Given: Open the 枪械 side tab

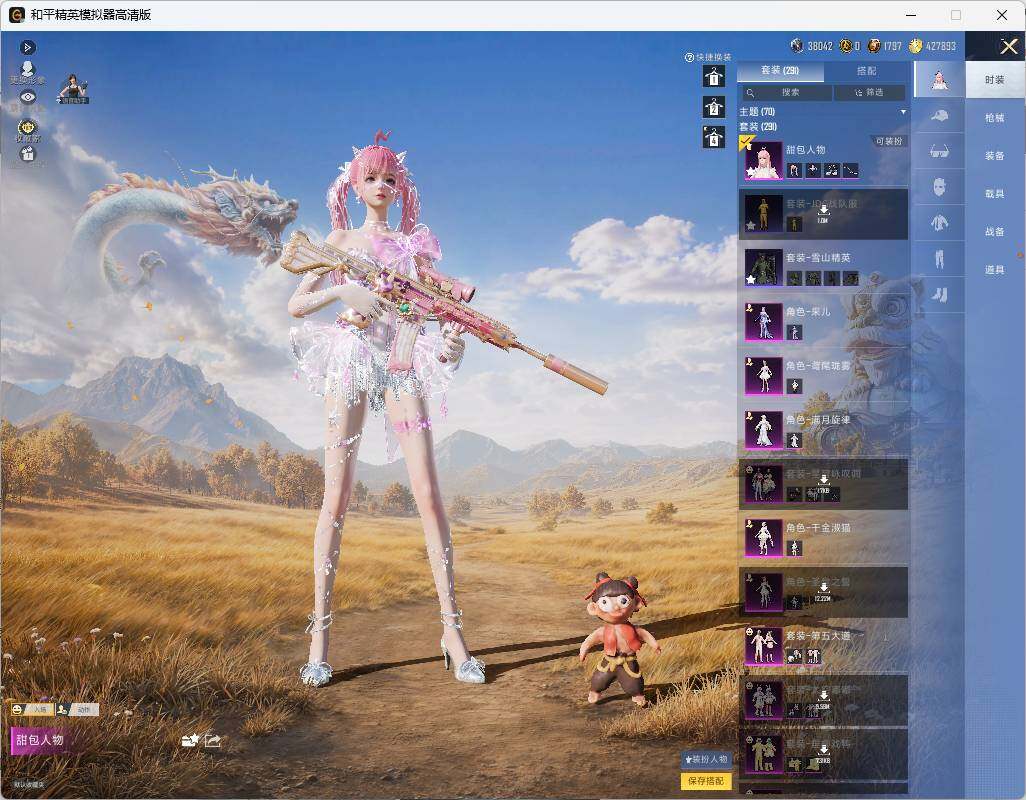Looking at the screenshot, I should [x=995, y=118].
